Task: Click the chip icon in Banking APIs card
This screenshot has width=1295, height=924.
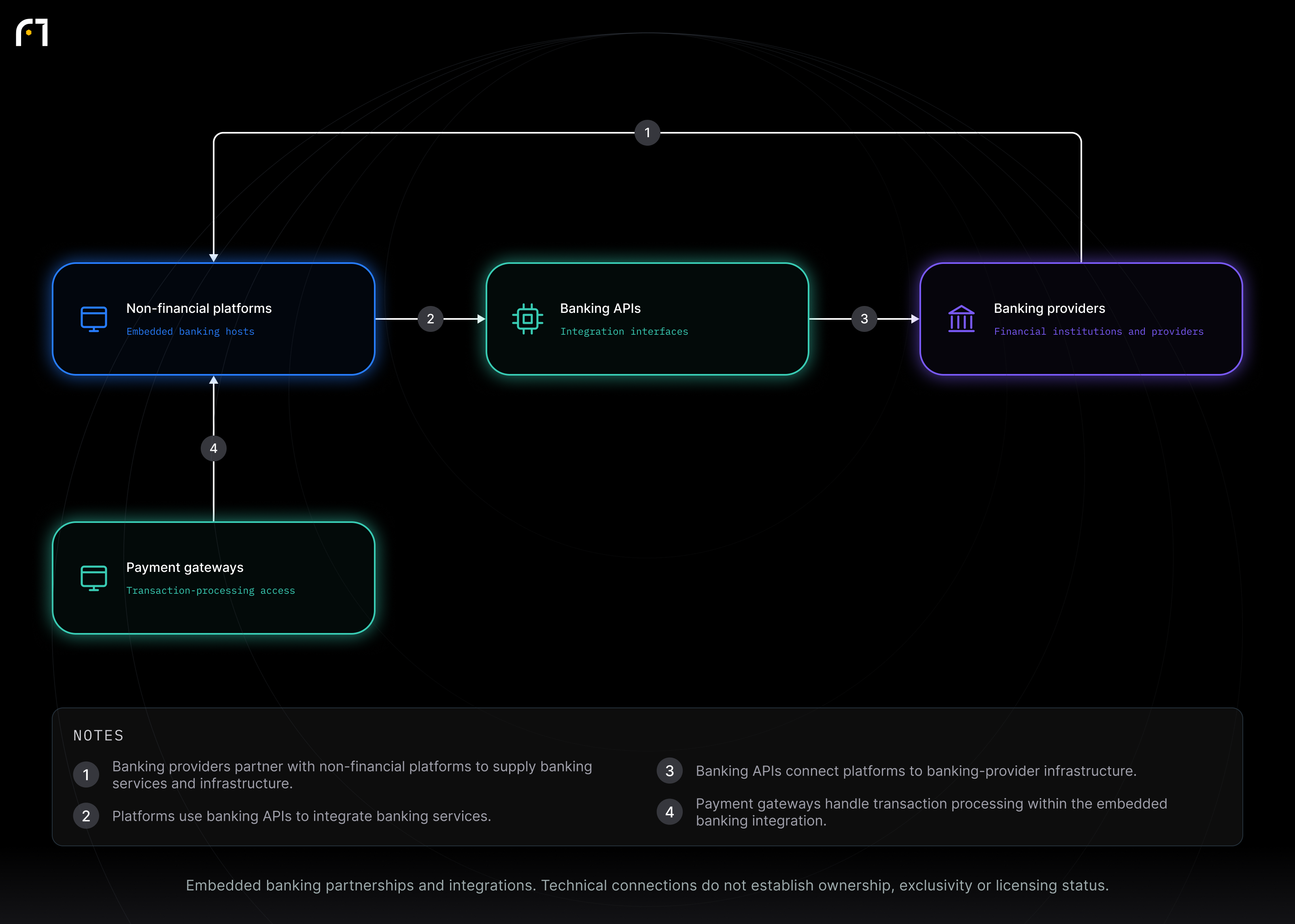Action: (x=527, y=319)
